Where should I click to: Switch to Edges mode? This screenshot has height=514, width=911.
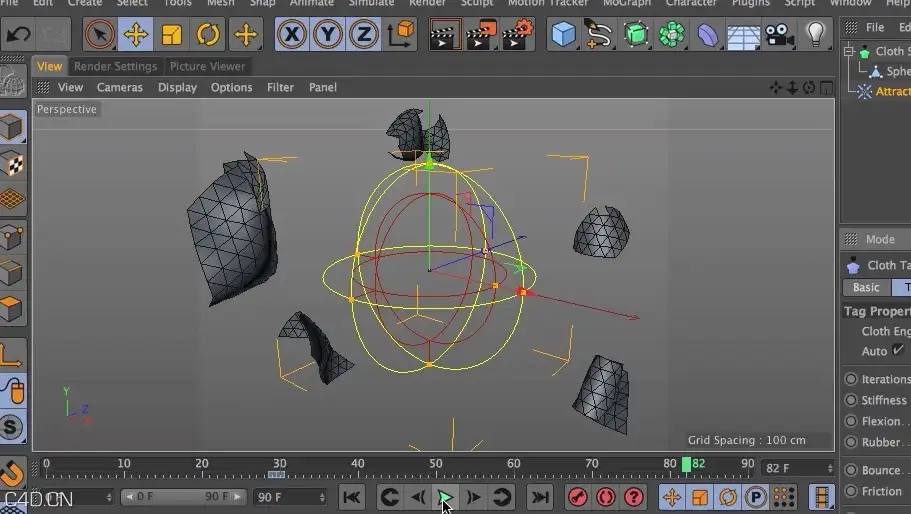pyautogui.click(x=12, y=272)
